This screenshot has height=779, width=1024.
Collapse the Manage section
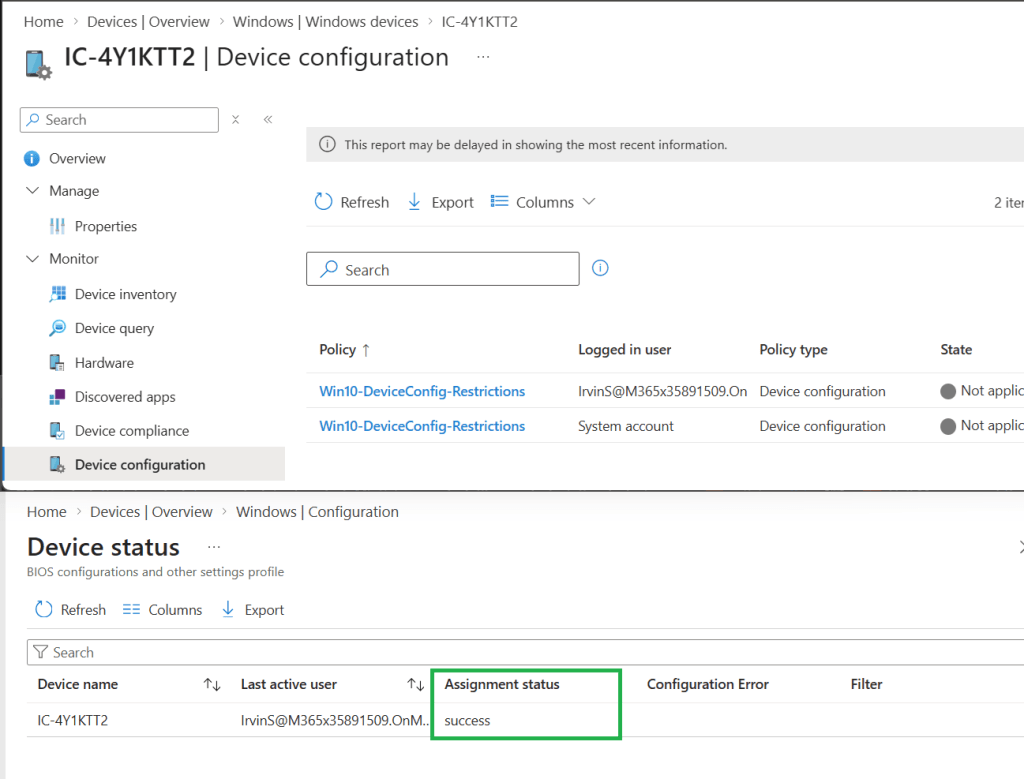coord(32,191)
